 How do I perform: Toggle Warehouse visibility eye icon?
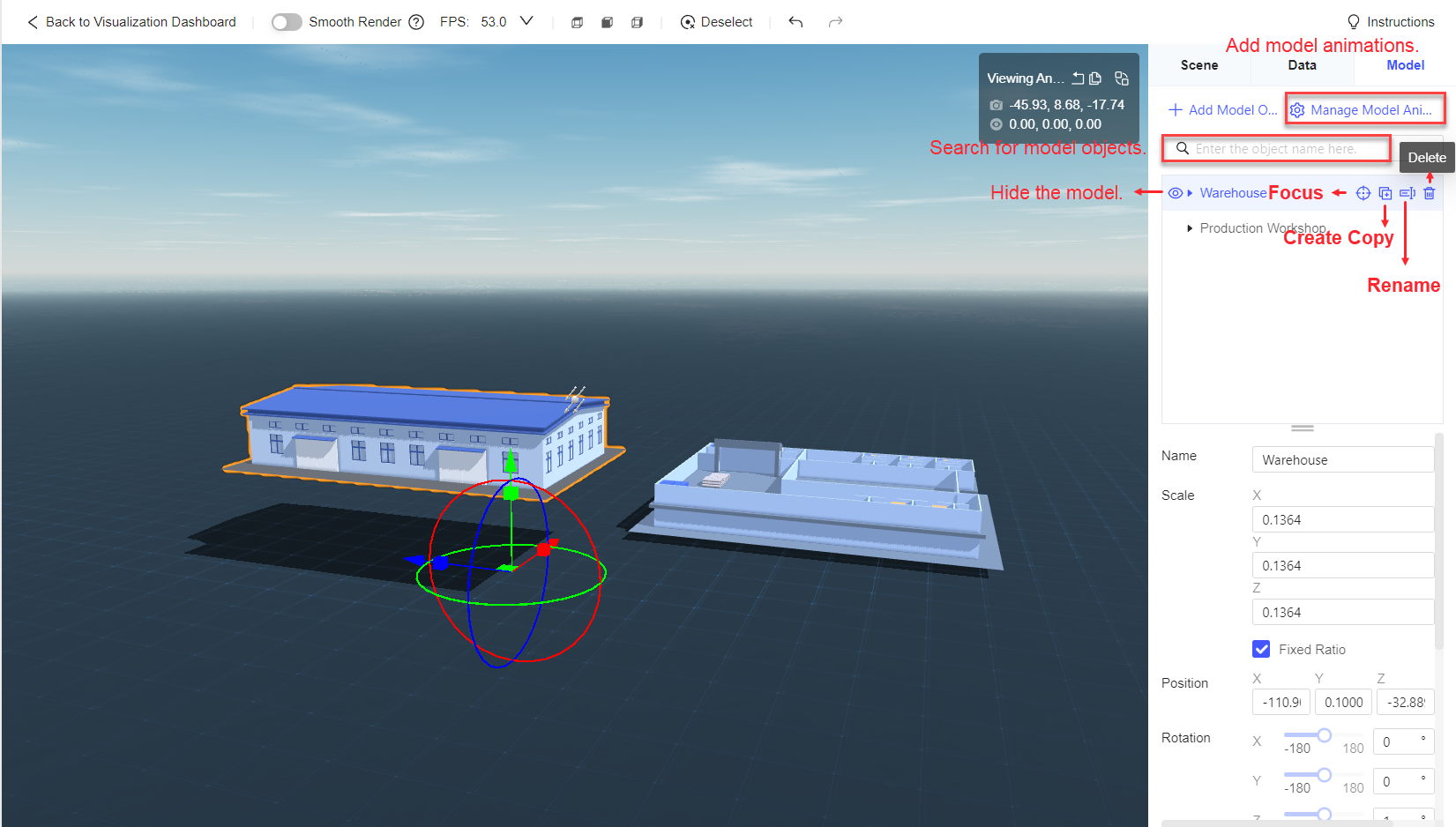click(1176, 193)
